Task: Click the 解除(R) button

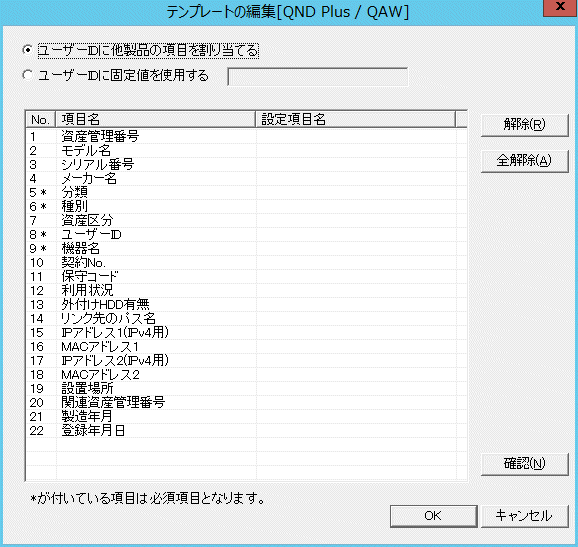Action: [525, 125]
